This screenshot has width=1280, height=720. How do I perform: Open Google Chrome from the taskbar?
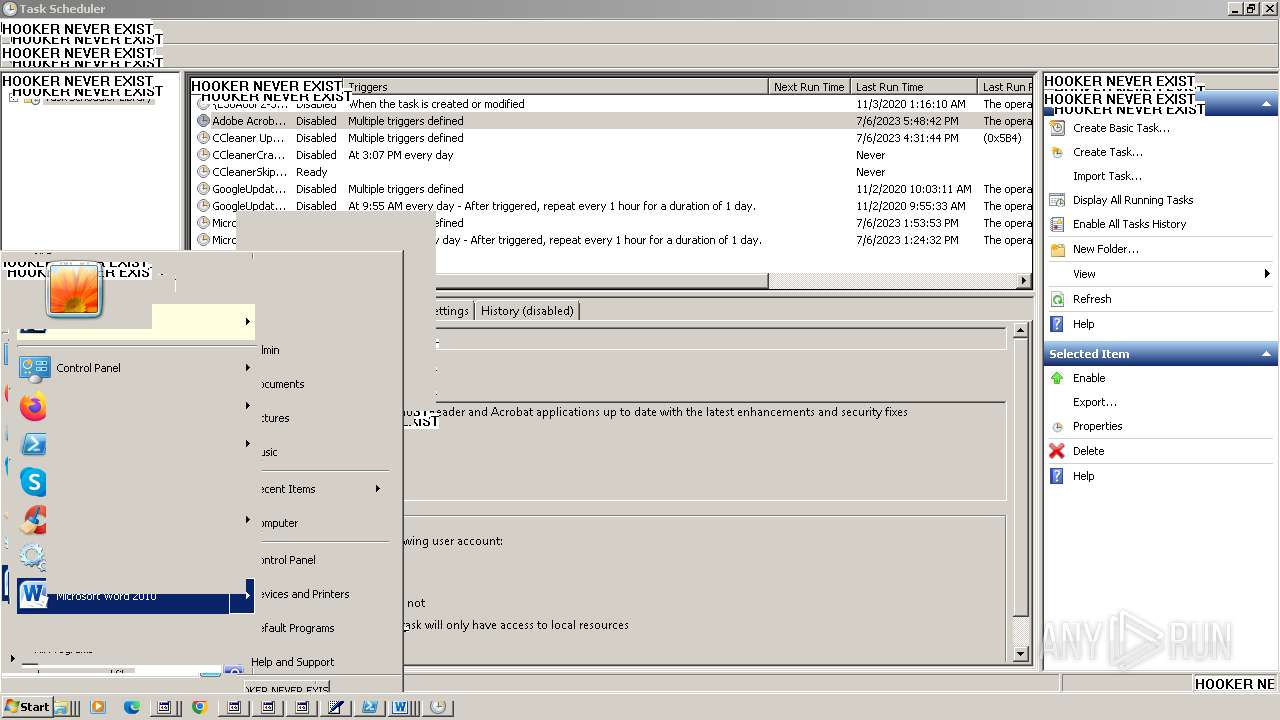pos(199,707)
